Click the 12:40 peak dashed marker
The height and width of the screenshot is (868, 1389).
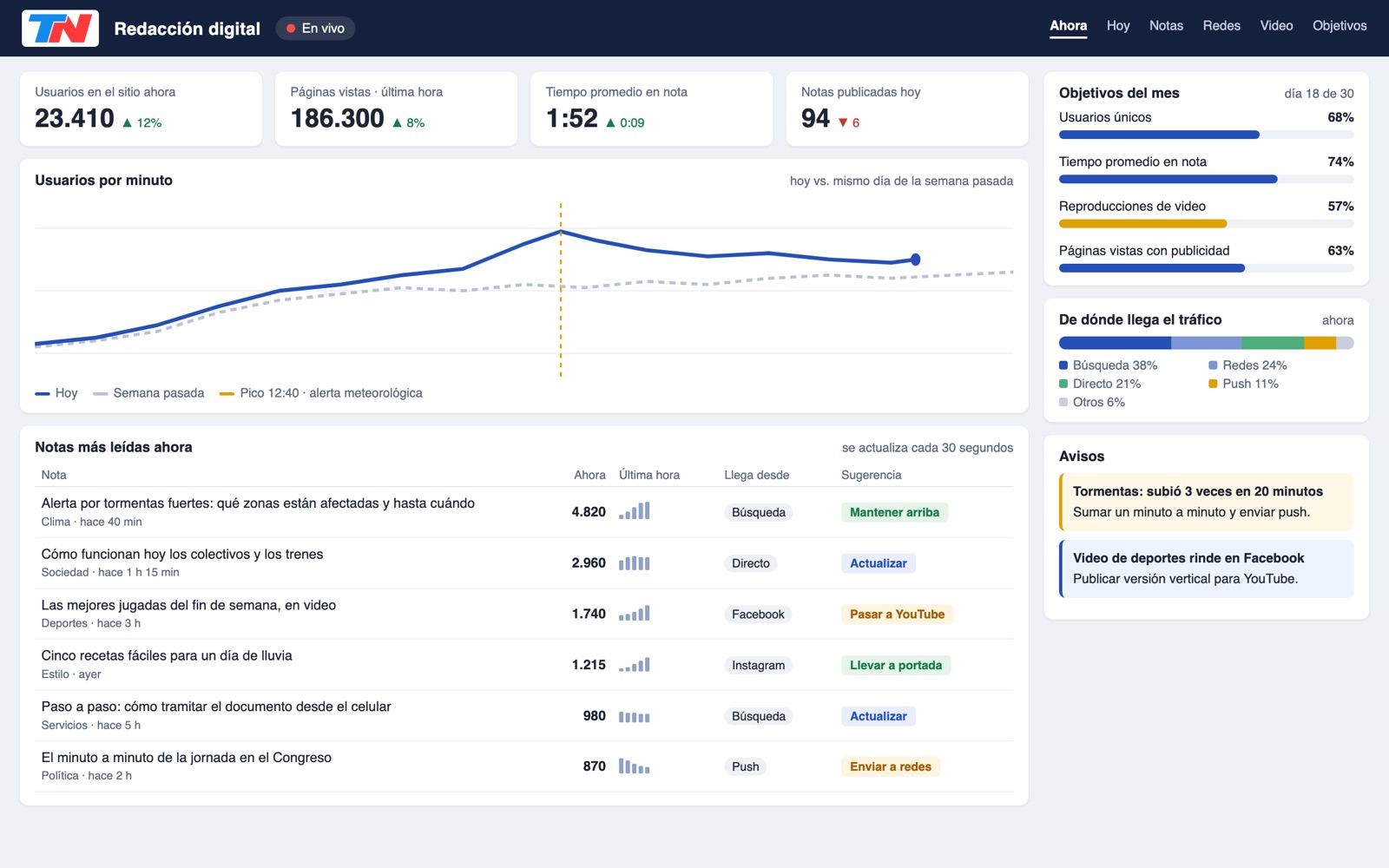[x=561, y=290]
